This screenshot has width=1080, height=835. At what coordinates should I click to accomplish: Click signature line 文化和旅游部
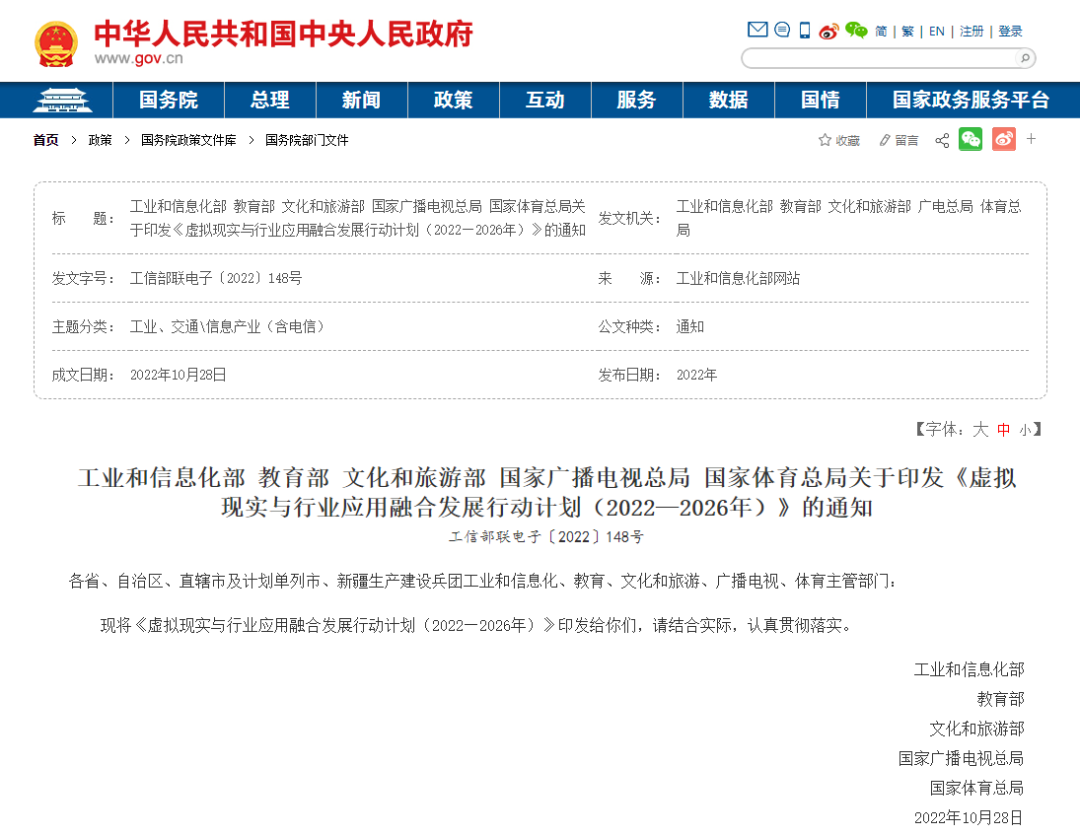pos(977,729)
